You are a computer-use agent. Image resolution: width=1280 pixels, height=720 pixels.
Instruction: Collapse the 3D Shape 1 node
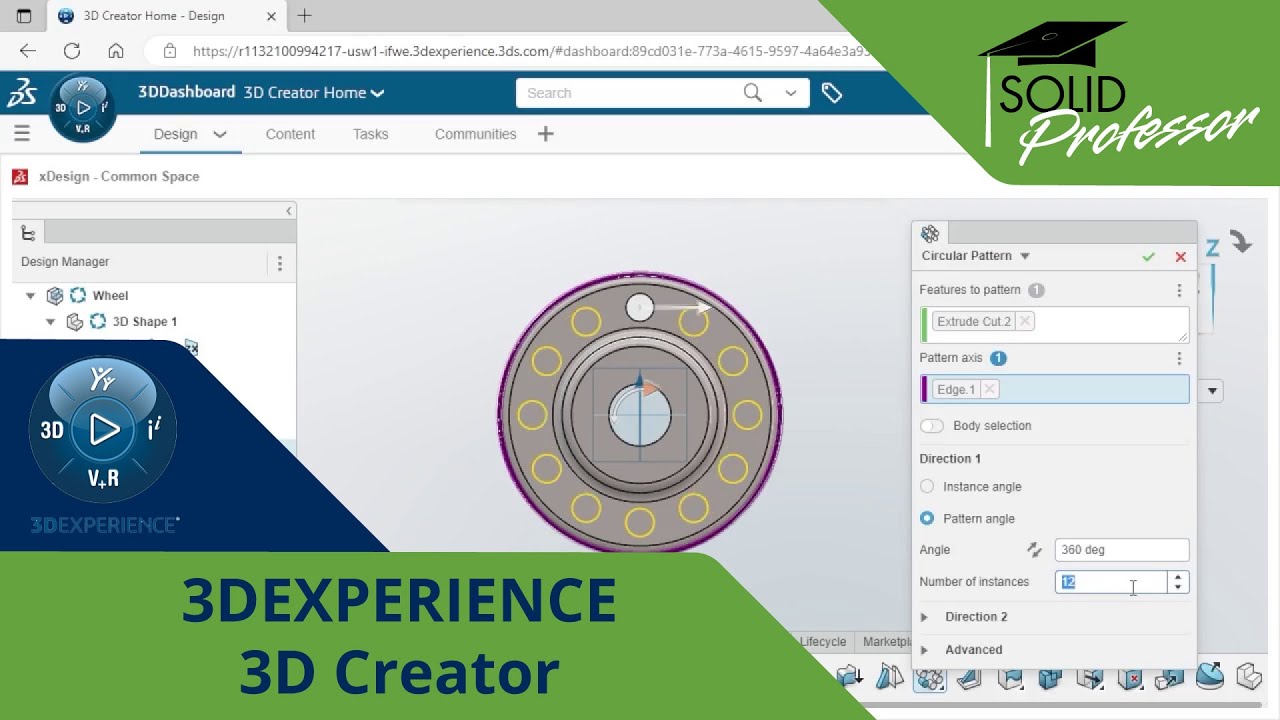point(51,322)
